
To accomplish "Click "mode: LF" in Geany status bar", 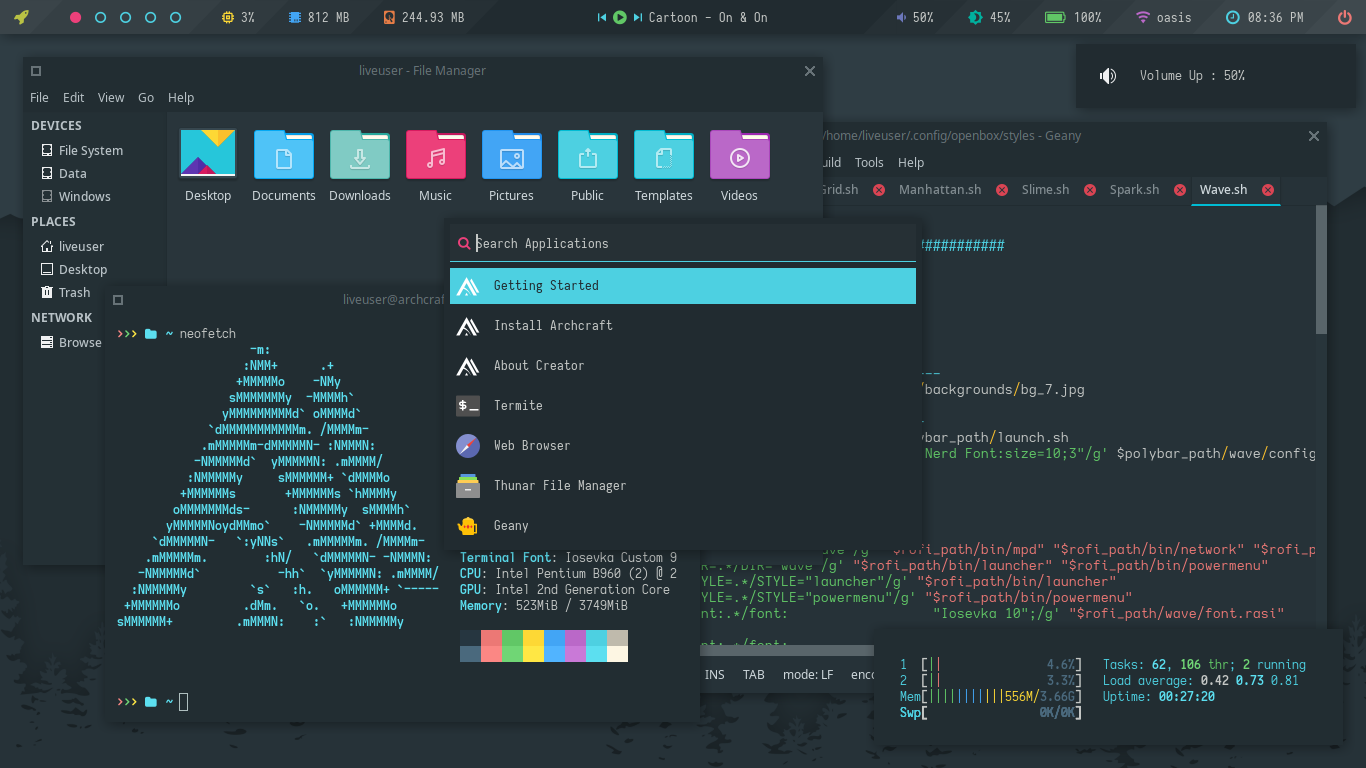I will [x=808, y=675].
